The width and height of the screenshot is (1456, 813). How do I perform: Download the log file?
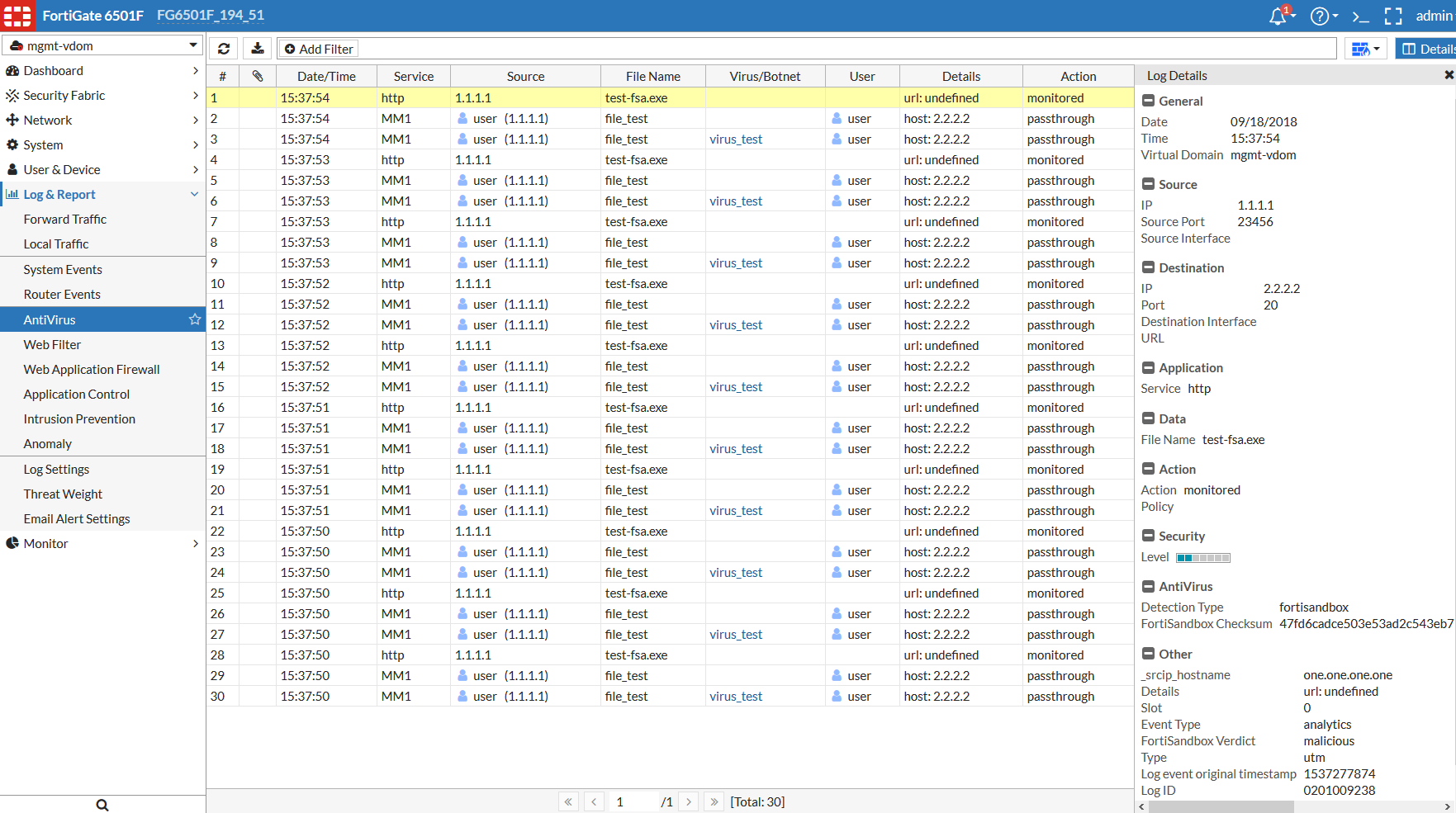click(x=258, y=49)
